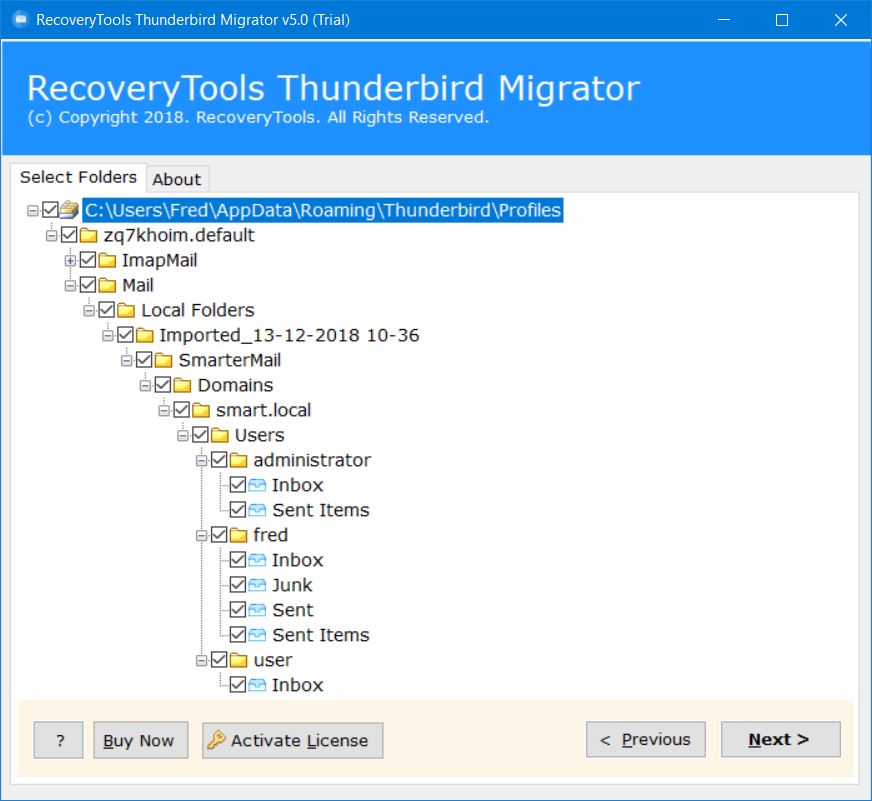Click the ImapMail folder icon
Image resolution: width=872 pixels, height=801 pixels.
(x=107, y=260)
